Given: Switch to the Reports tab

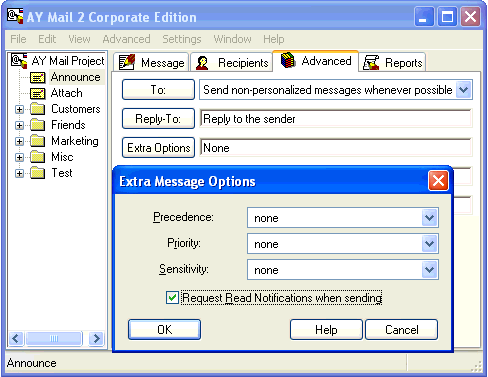Looking at the screenshot, I should coord(392,62).
